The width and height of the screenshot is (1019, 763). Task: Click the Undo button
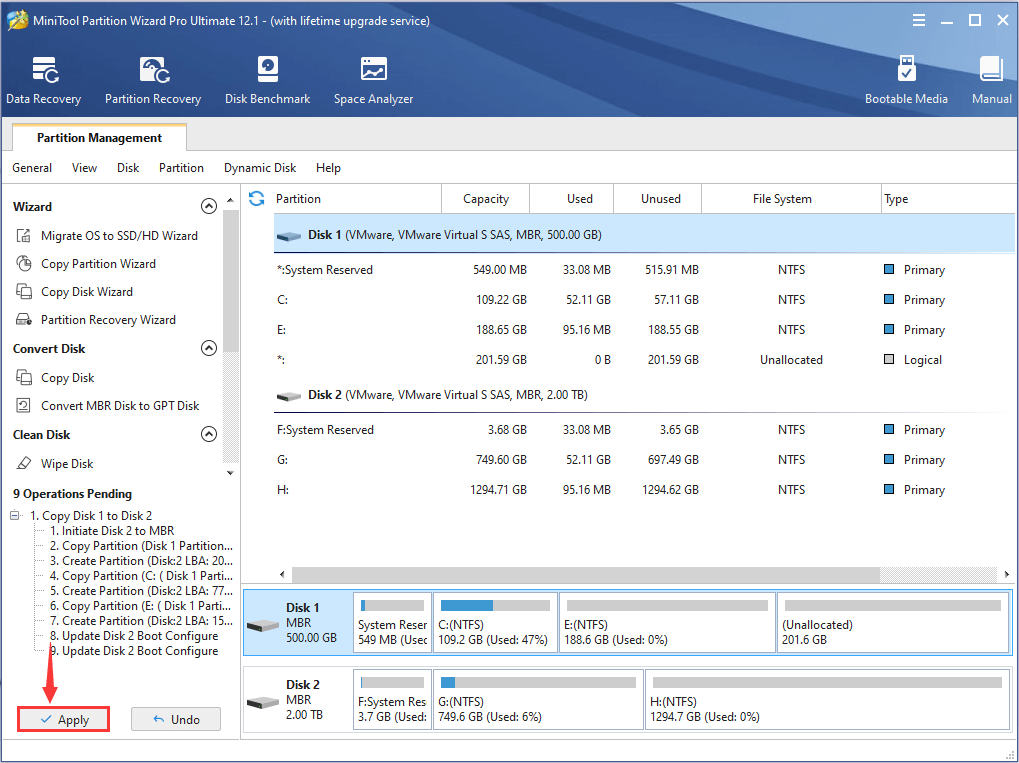[x=176, y=719]
